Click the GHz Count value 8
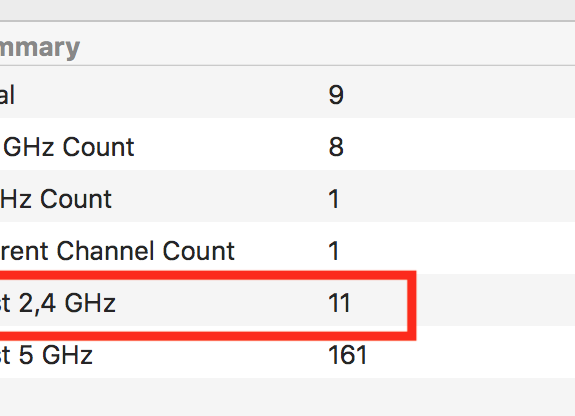The height and width of the screenshot is (416, 575). click(336, 147)
